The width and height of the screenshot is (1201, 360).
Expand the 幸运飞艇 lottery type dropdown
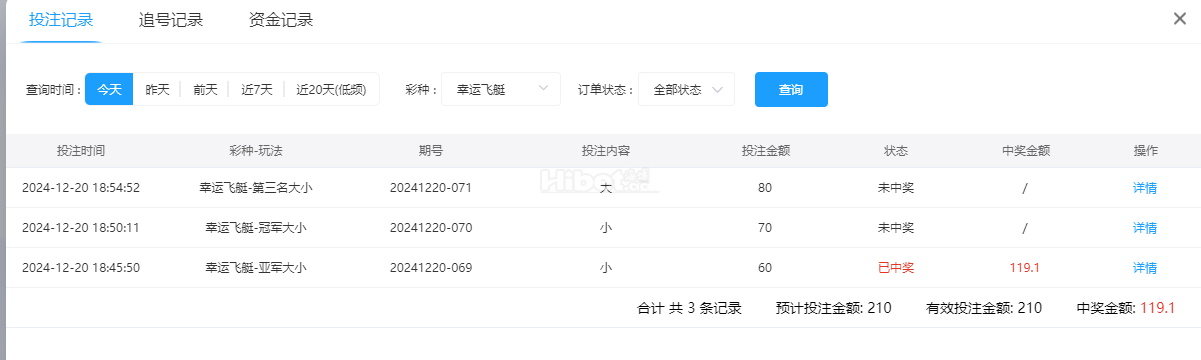tap(501, 89)
